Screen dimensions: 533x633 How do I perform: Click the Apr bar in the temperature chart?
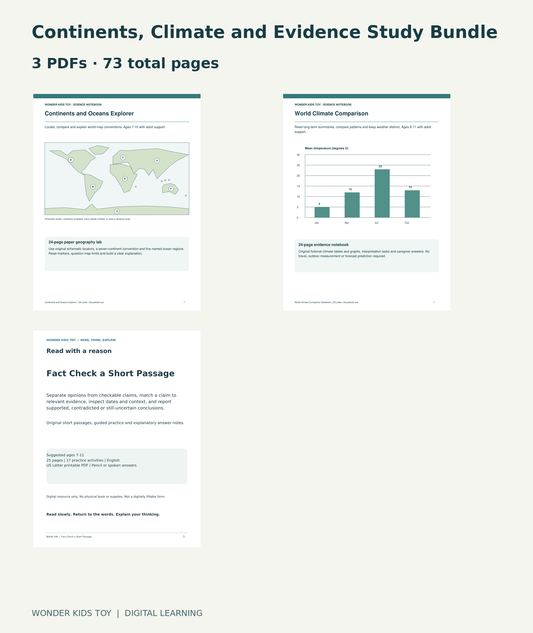click(352, 205)
